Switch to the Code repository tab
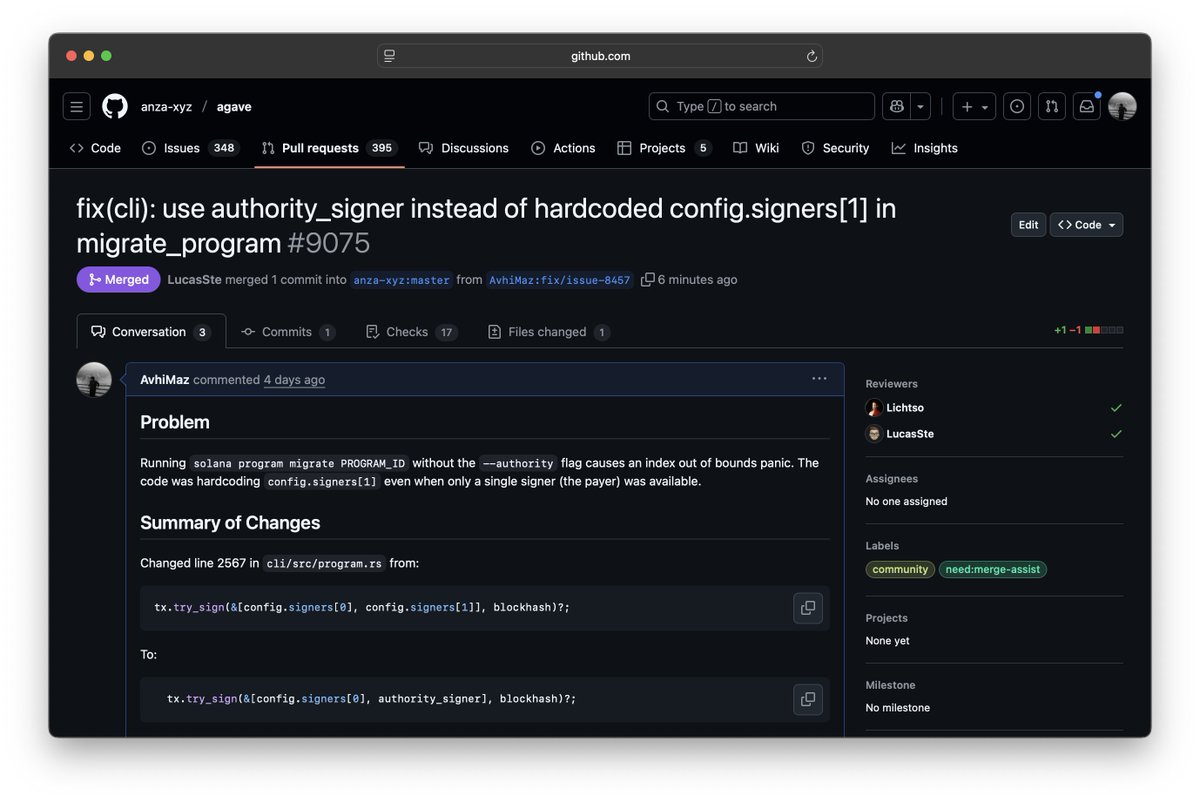The height and width of the screenshot is (802, 1200). pyautogui.click(x=95, y=148)
